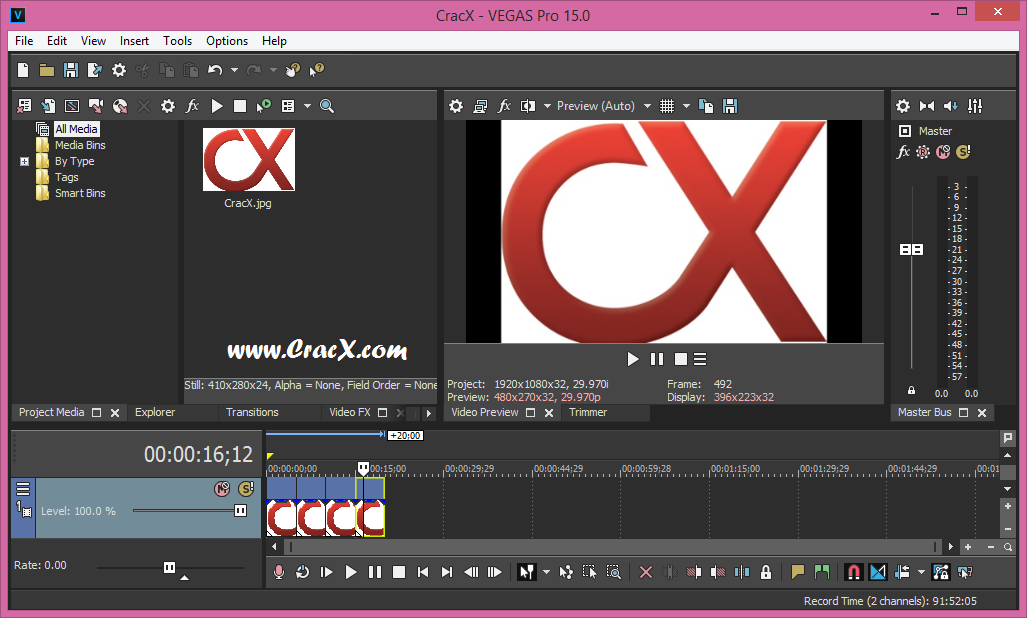Screen dimensions: 1027x618
Task: Click the Preview on external monitor icon
Action: [x=480, y=106]
